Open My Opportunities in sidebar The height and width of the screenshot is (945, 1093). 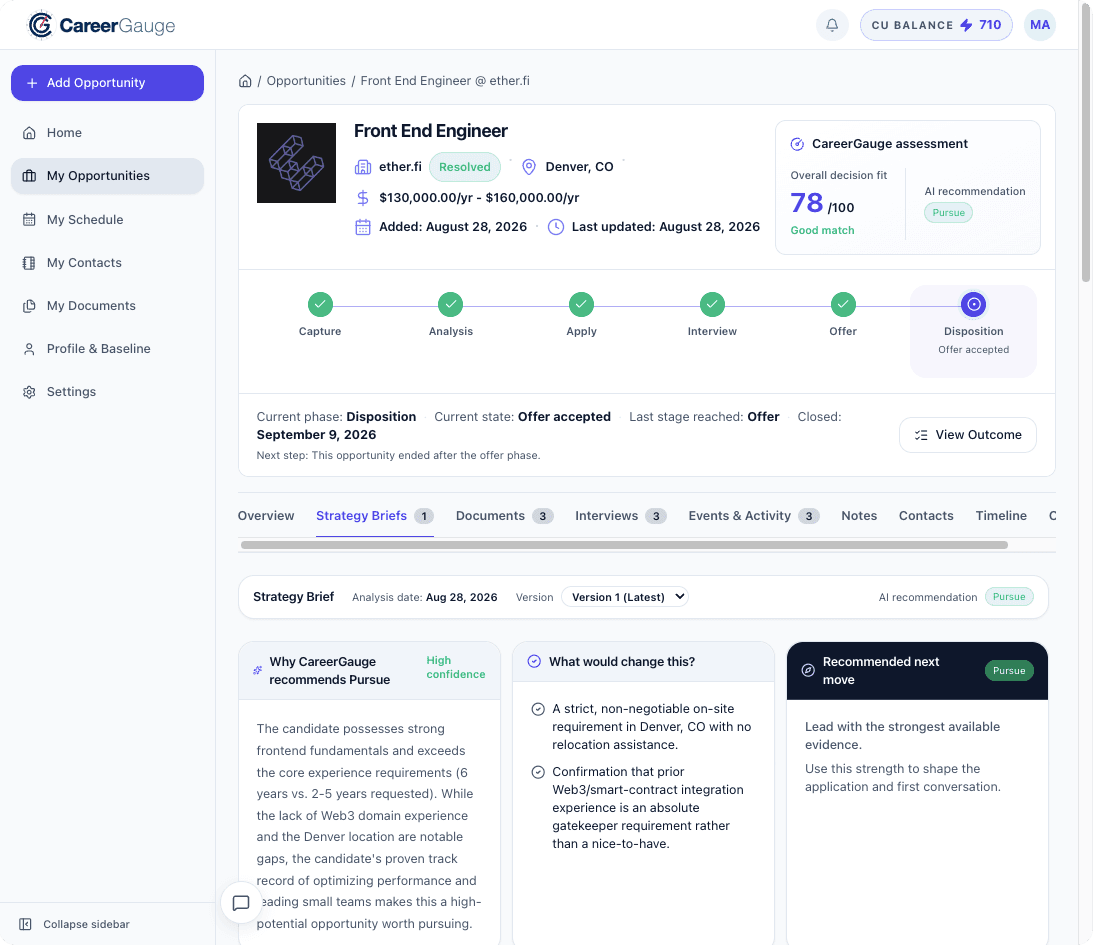coord(107,176)
